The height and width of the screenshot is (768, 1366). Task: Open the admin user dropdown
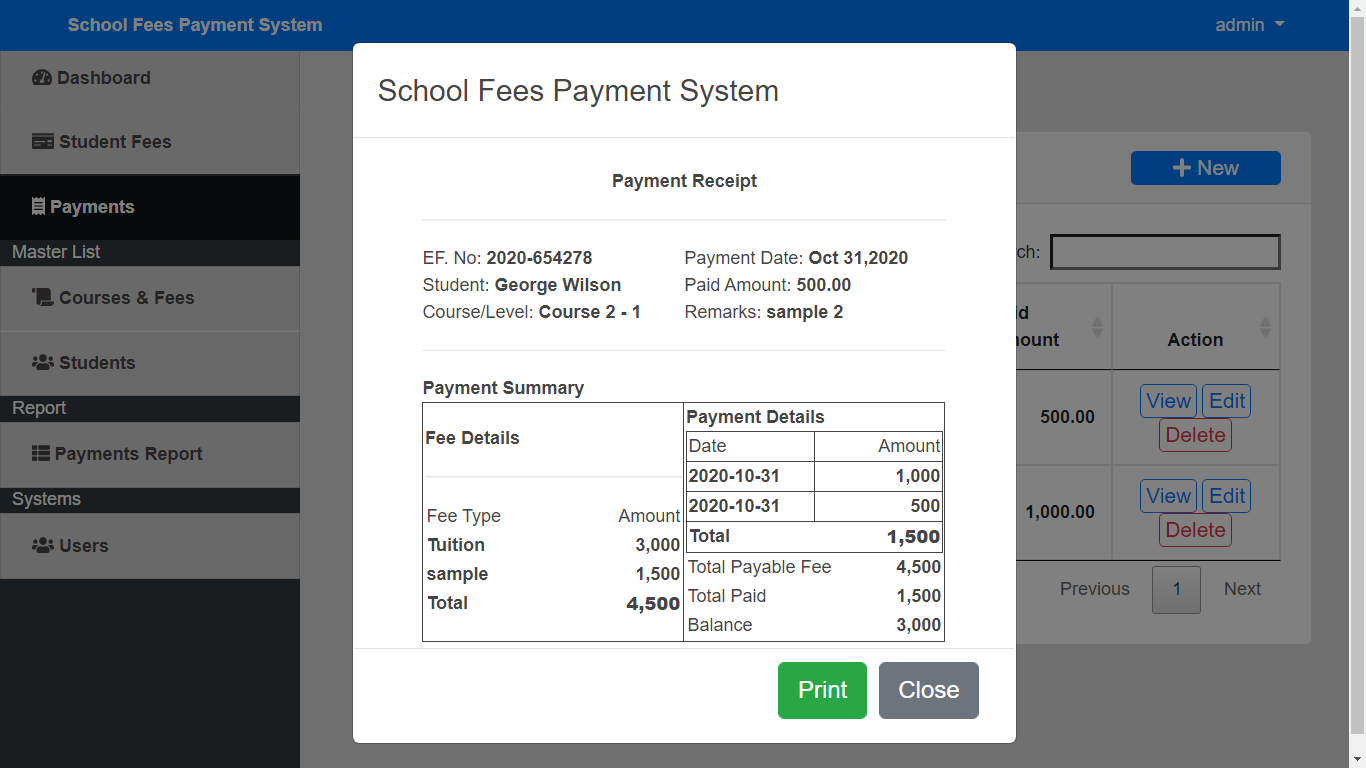[x=1249, y=25]
